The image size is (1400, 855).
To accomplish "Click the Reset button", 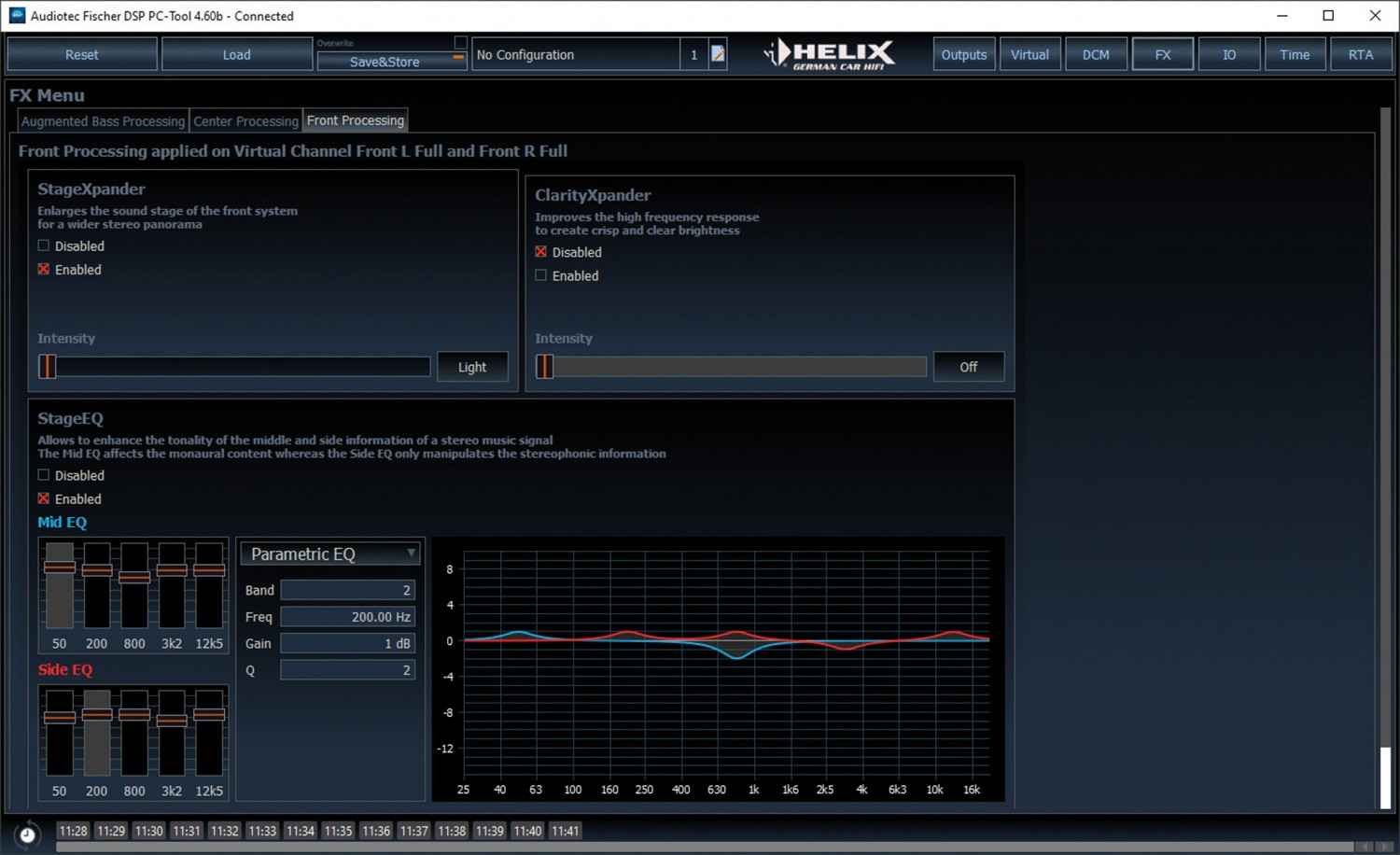I will [x=82, y=54].
